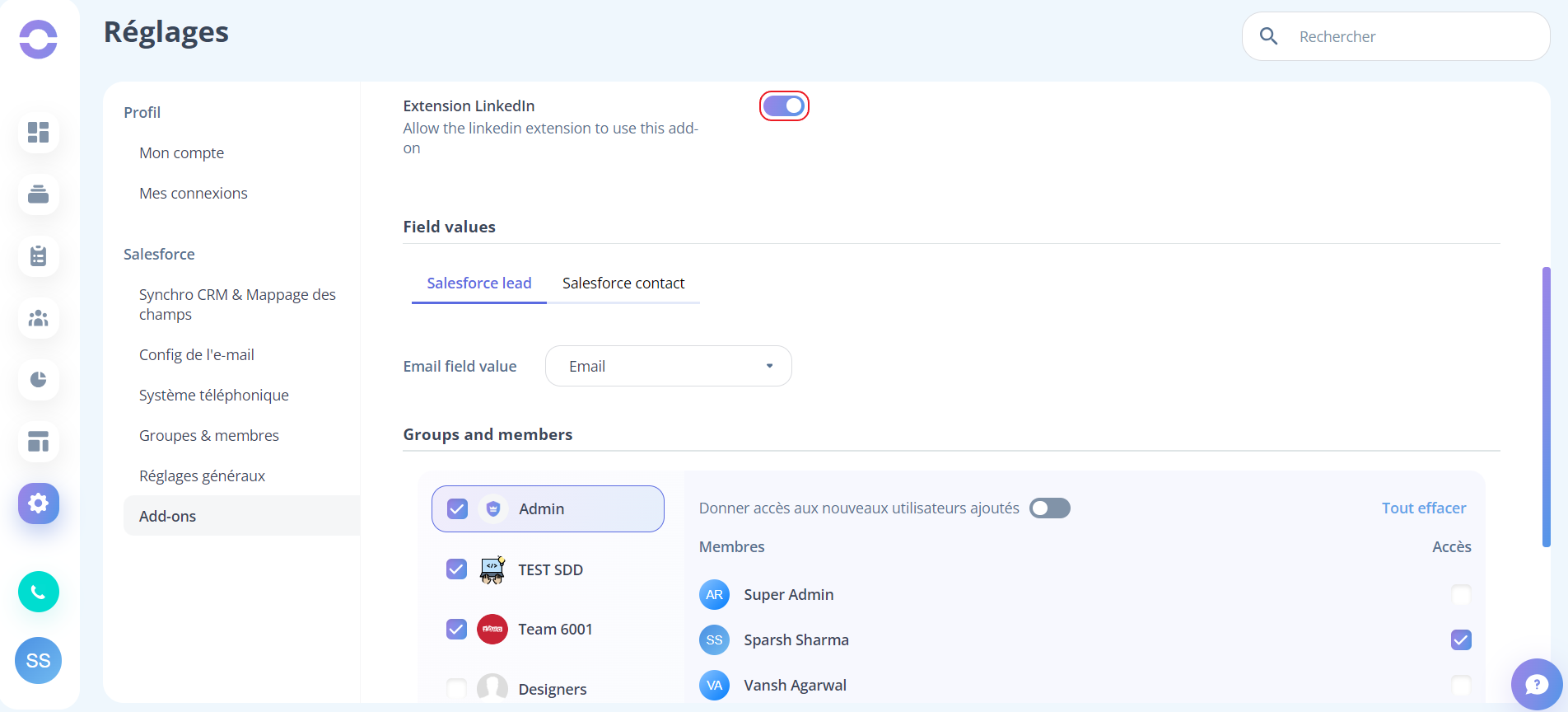Click the settings gear sidebar icon

click(38, 504)
